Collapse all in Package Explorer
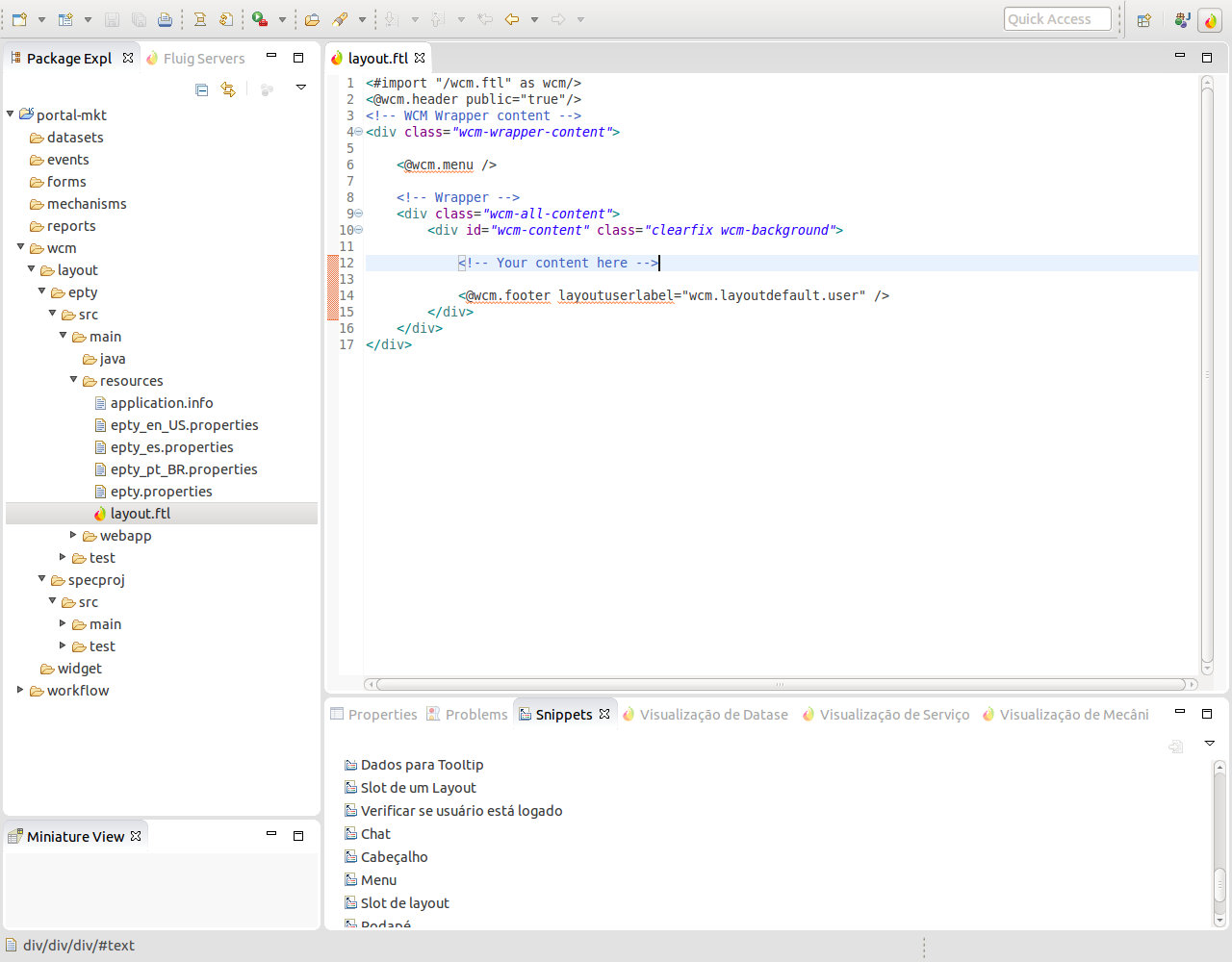 201,89
